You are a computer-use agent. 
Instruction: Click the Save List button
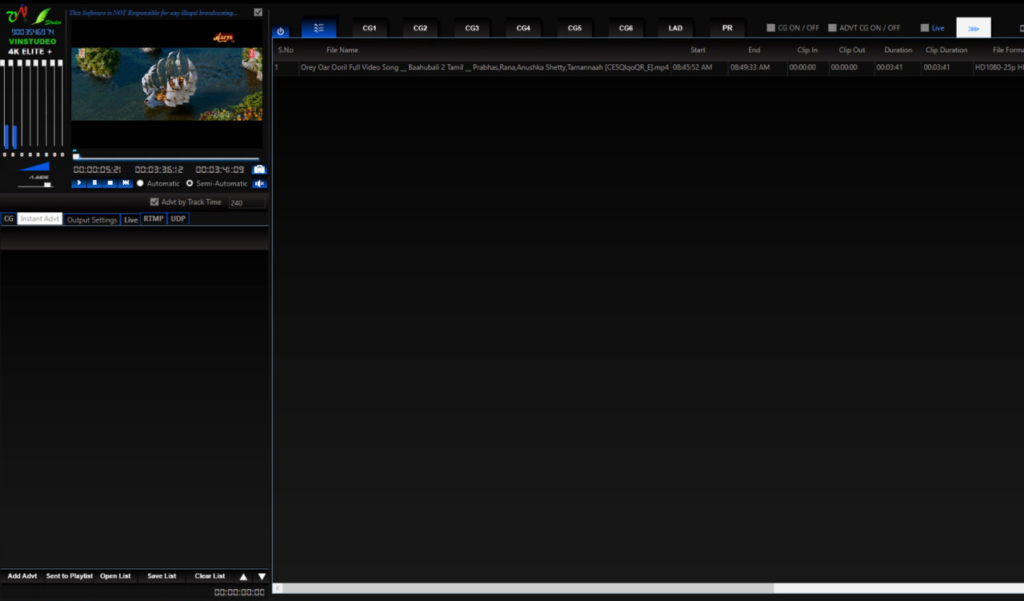[161, 576]
